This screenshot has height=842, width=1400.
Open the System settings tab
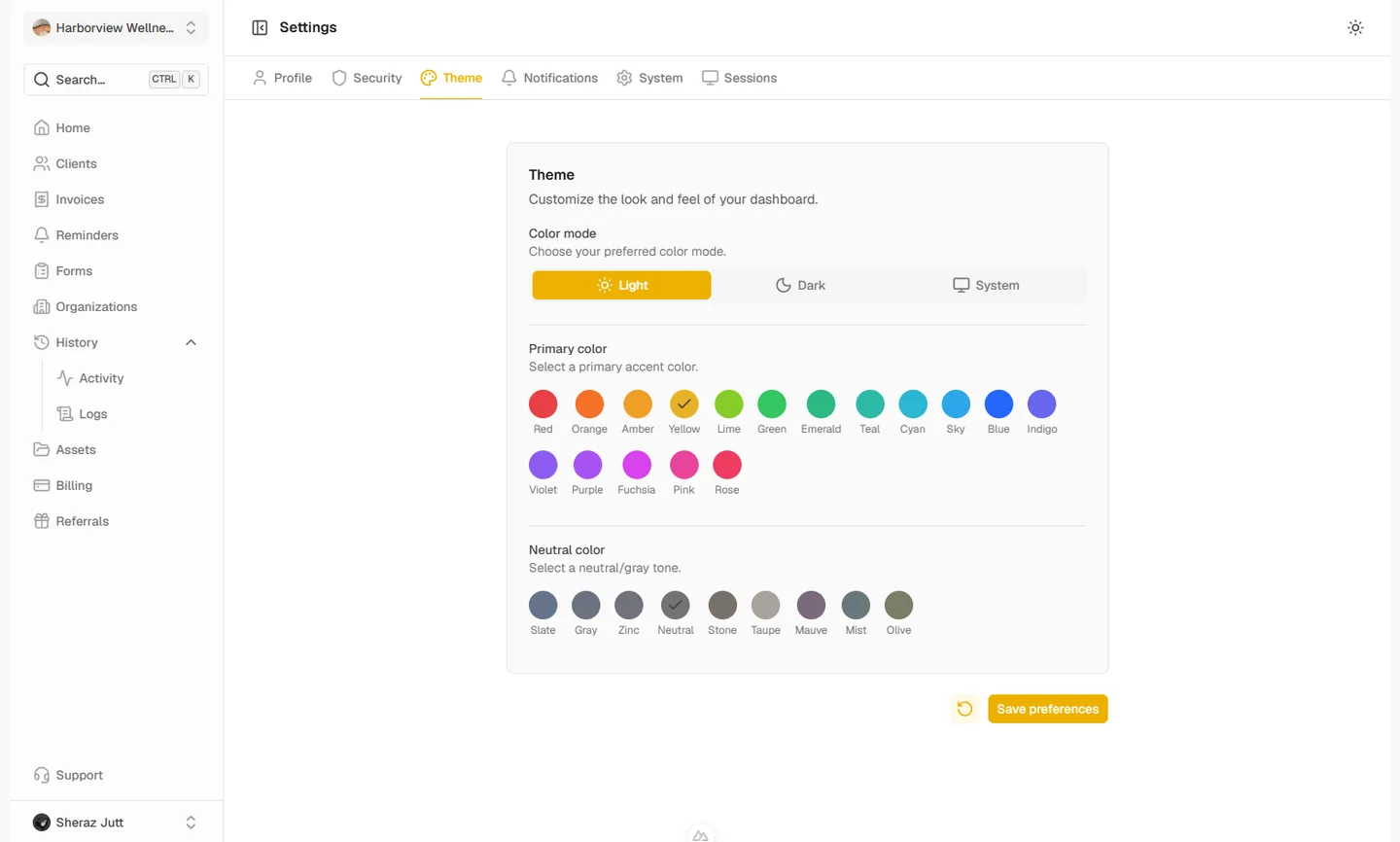tap(649, 78)
